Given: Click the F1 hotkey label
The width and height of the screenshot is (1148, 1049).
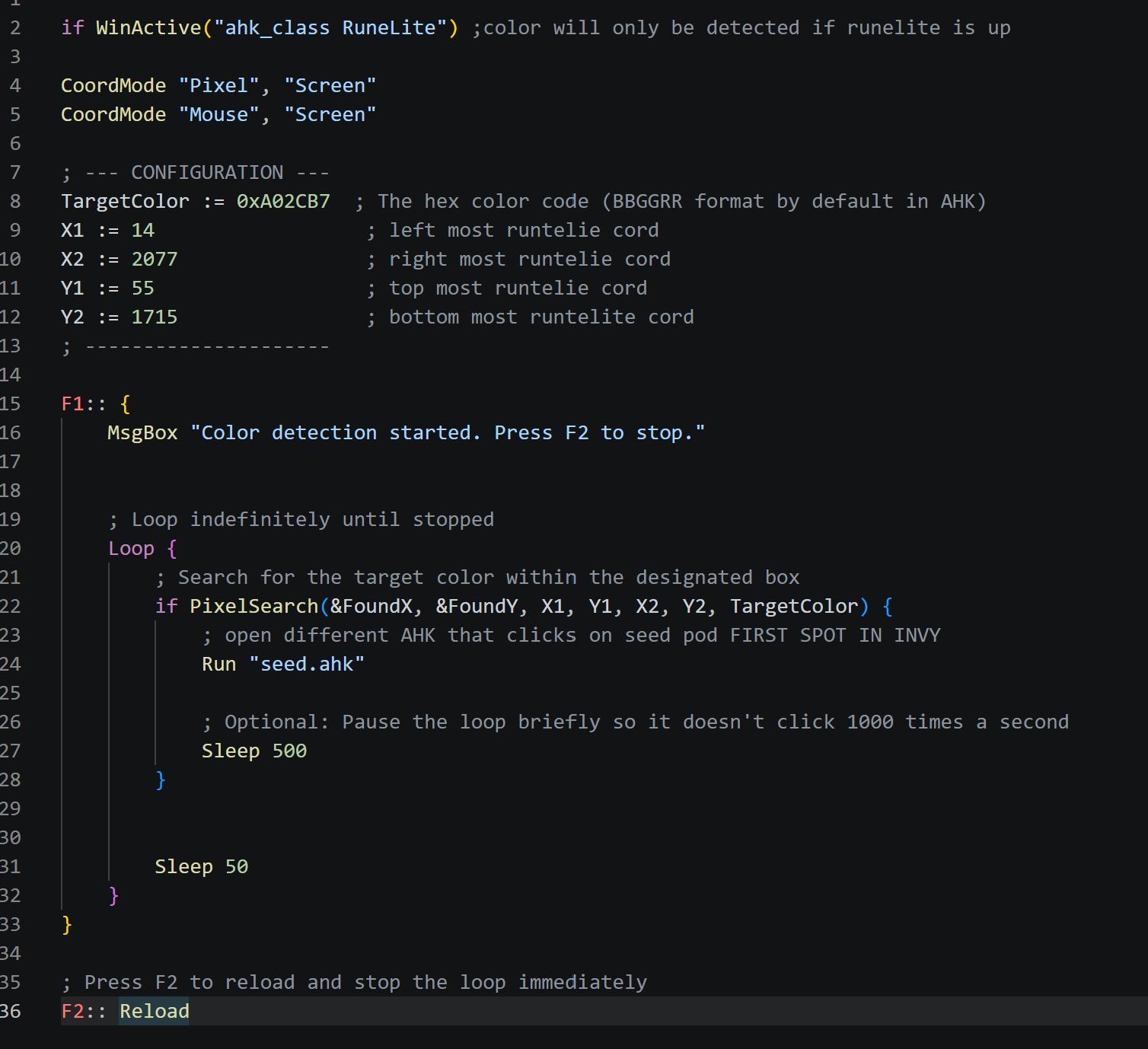Looking at the screenshot, I should [72, 403].
